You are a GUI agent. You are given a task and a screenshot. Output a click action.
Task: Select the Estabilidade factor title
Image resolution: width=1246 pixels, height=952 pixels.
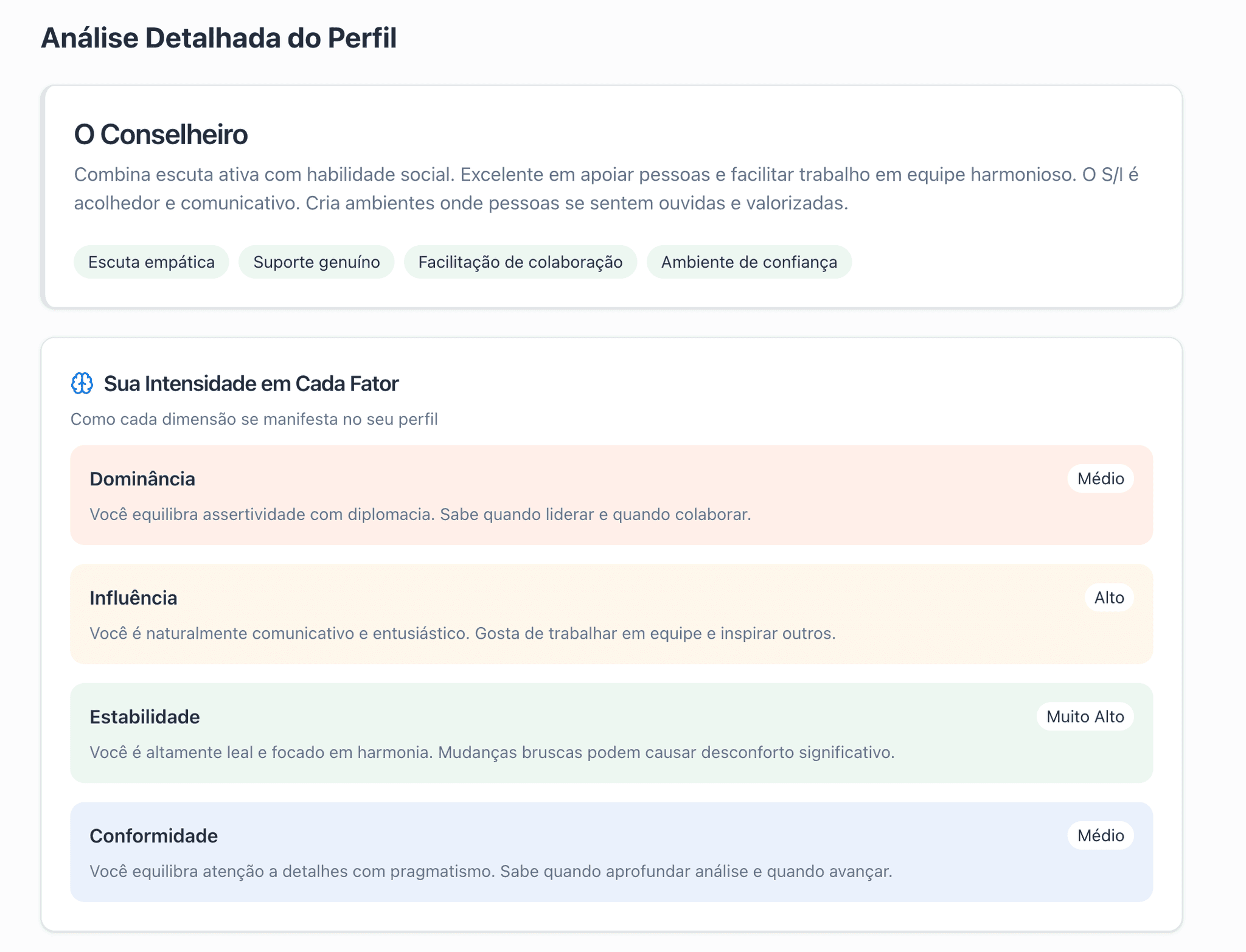pos(145,717)
